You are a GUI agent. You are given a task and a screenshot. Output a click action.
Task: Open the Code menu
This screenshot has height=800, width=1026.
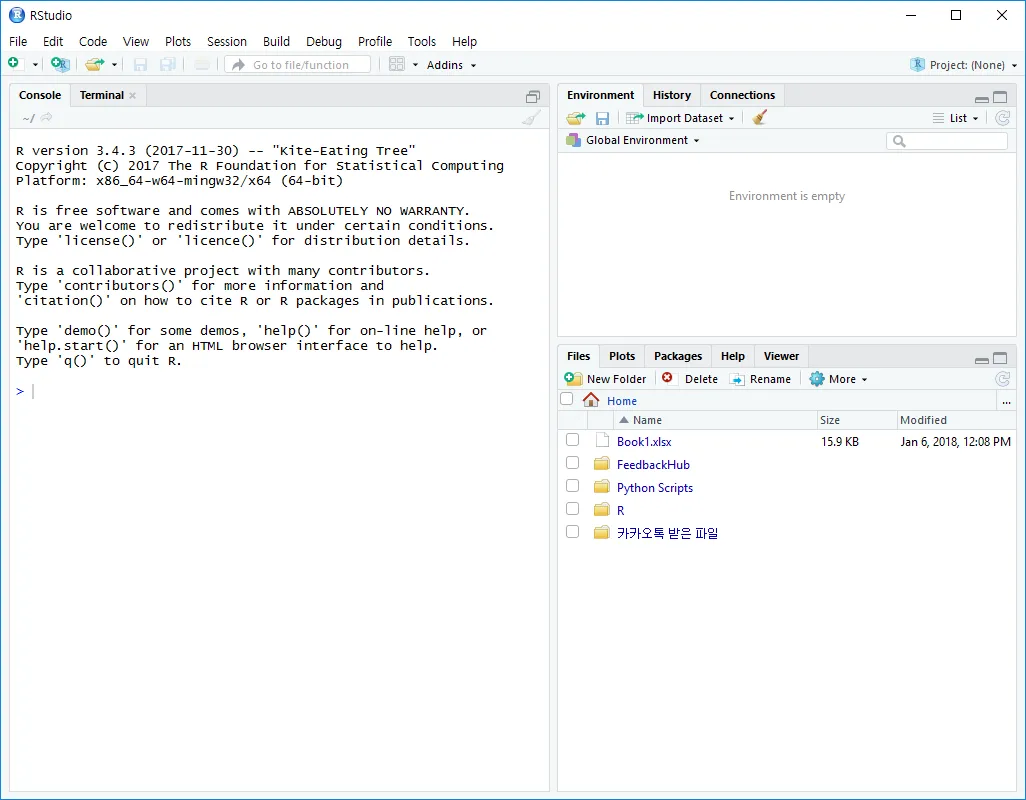(93, 41)
